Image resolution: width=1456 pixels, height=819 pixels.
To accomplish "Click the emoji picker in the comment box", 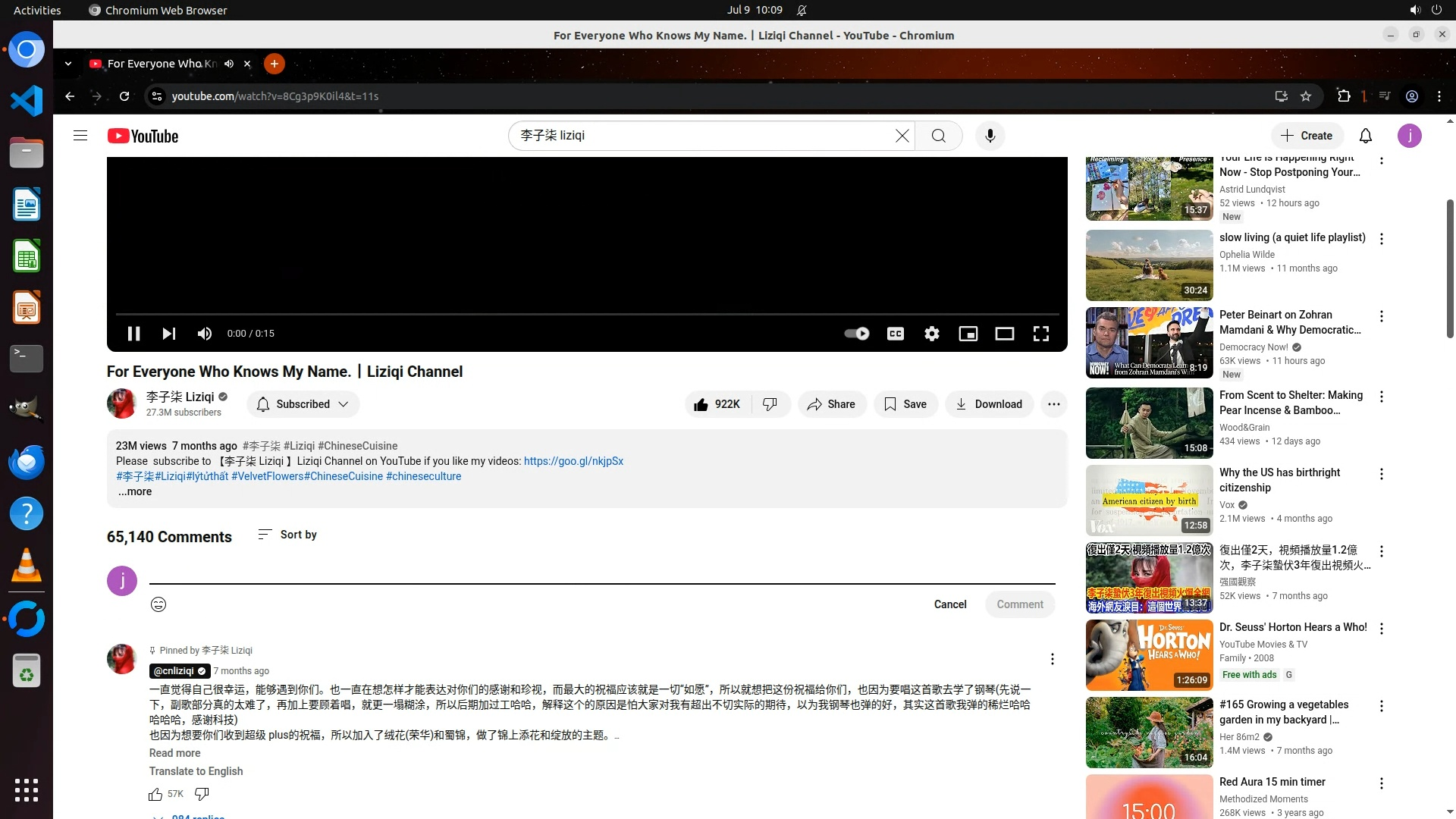I will [x=158, y=604].
